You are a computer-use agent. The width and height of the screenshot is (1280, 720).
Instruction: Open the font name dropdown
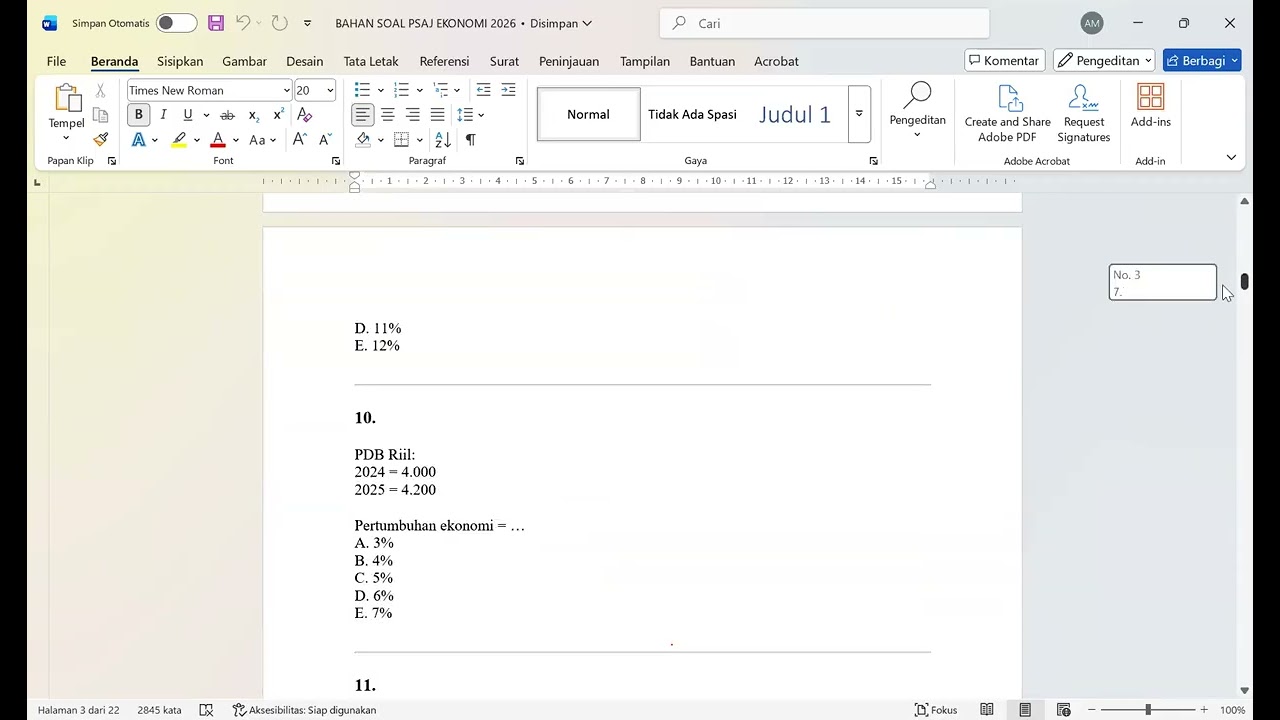tap(286, 90)
